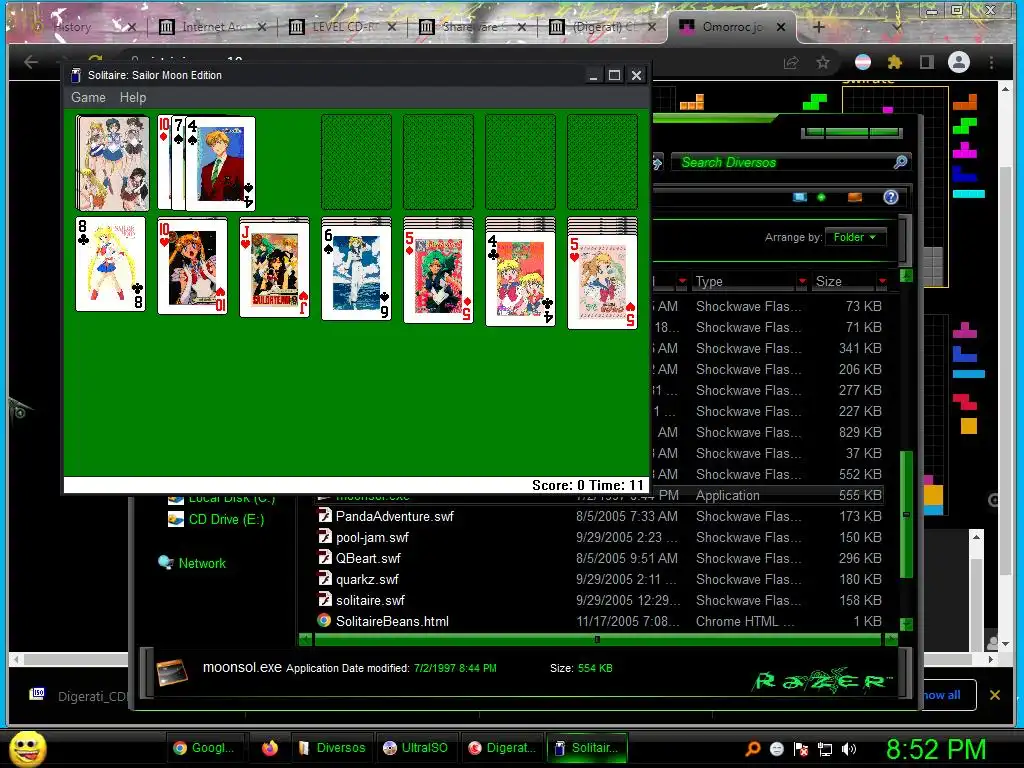Select the 5 of diamonds tableau card
This screenshot has width=1024, height=768.
click(x=439, y=276)
